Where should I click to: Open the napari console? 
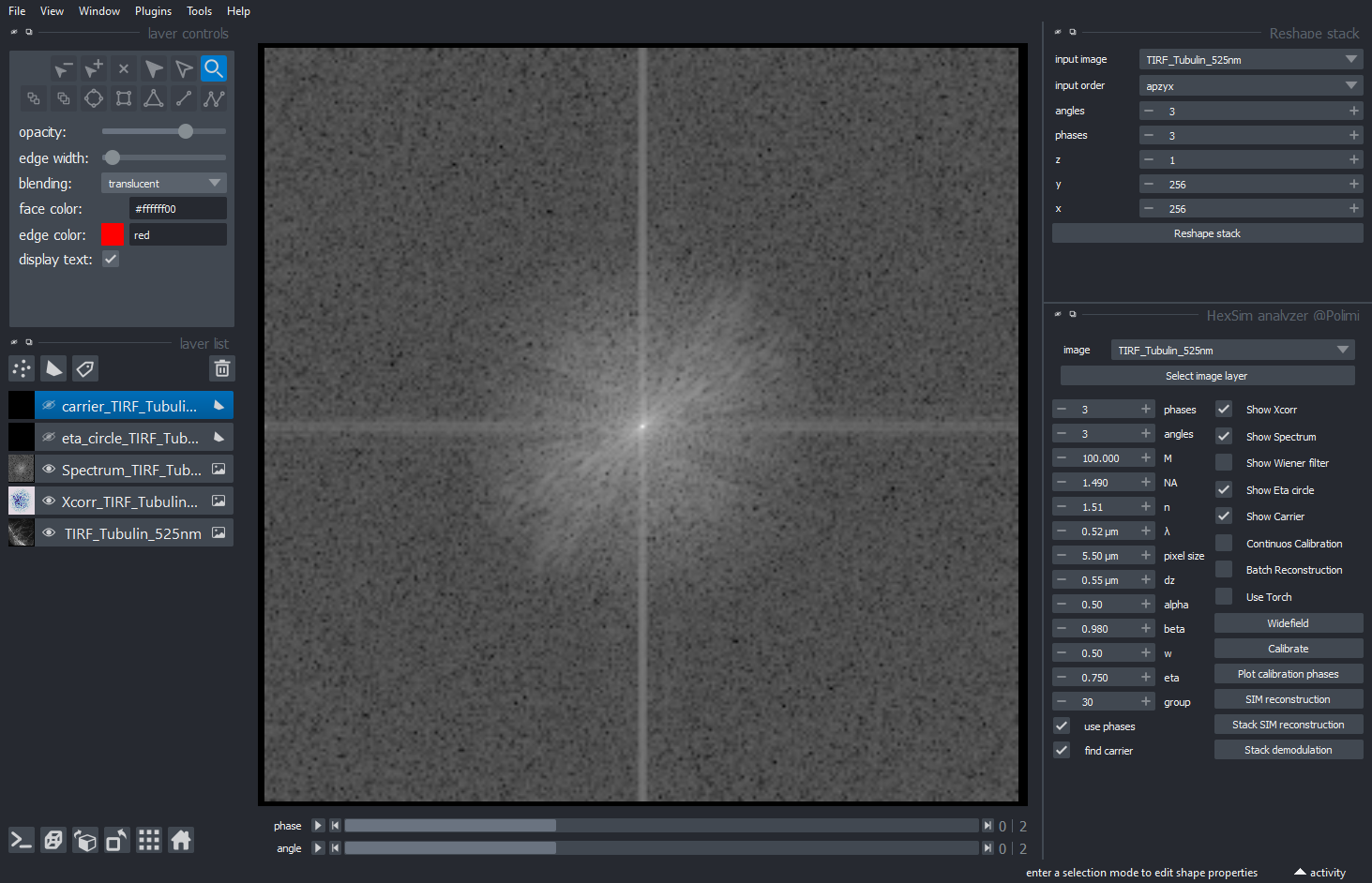tap(22, 840)
